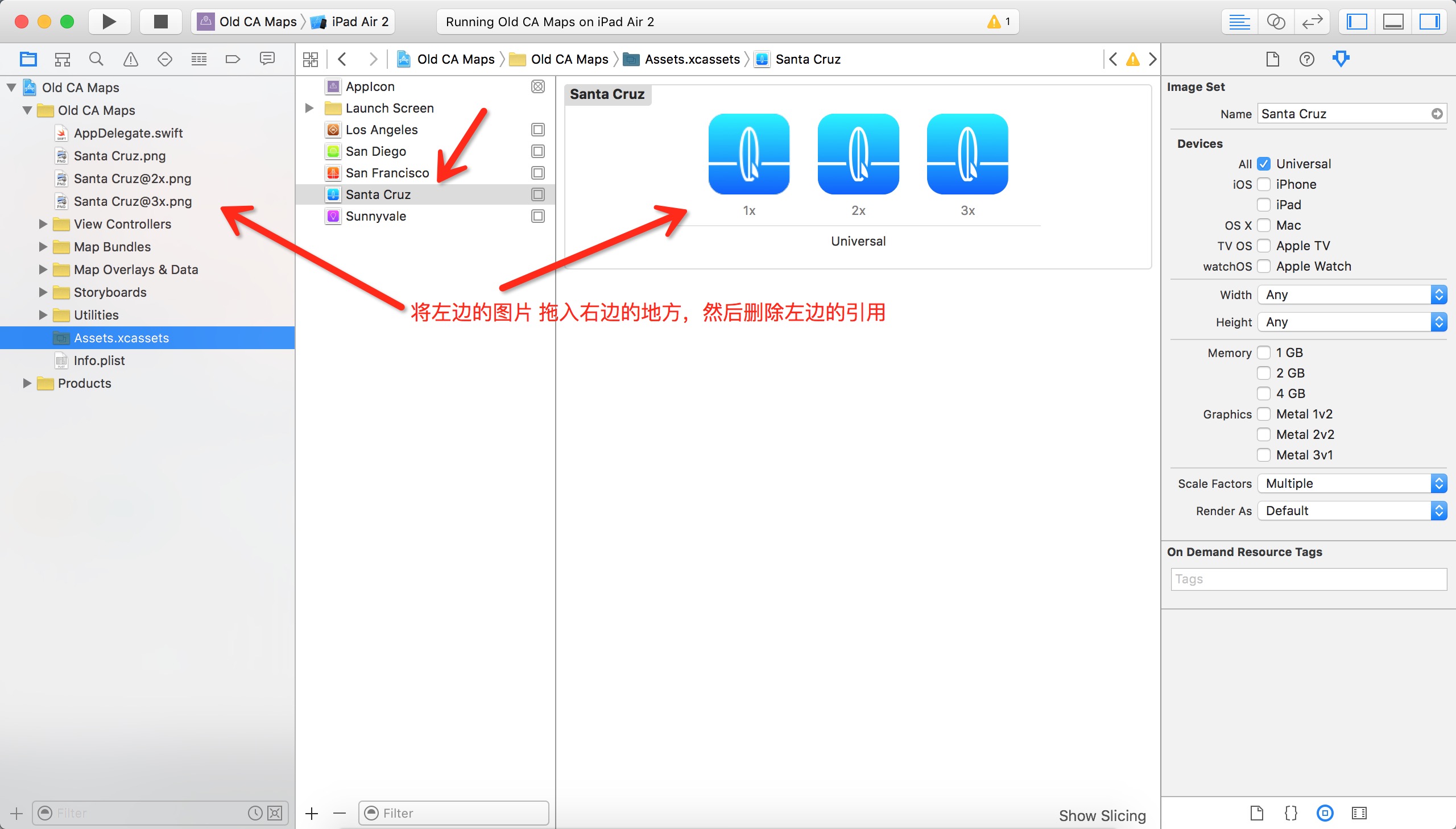Click the On Demand Resource Tags field
The image size is (1456, 829).
click(x=1308, y=579)
